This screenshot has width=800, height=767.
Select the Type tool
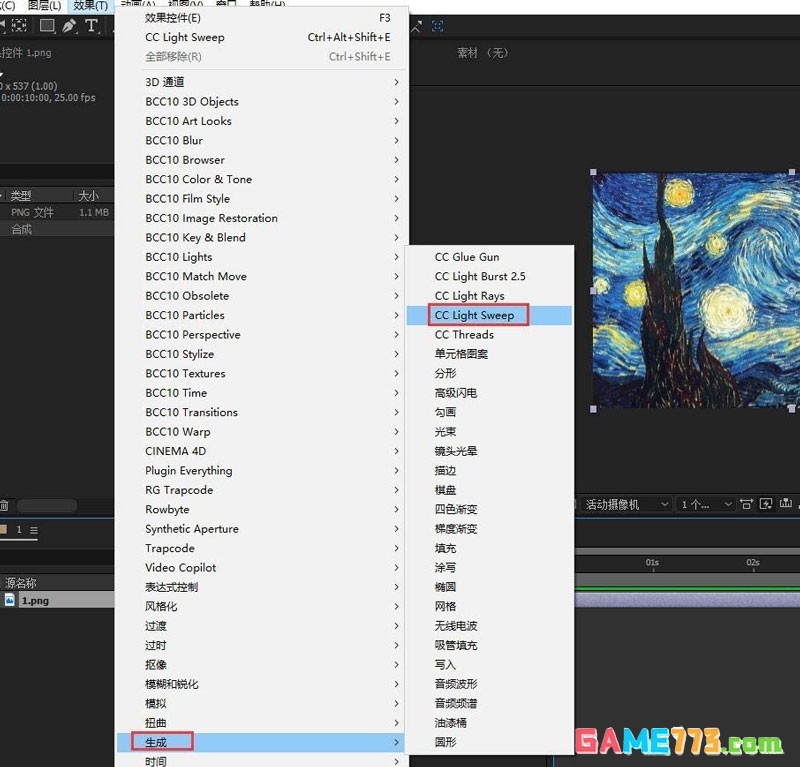coord(91,27)
